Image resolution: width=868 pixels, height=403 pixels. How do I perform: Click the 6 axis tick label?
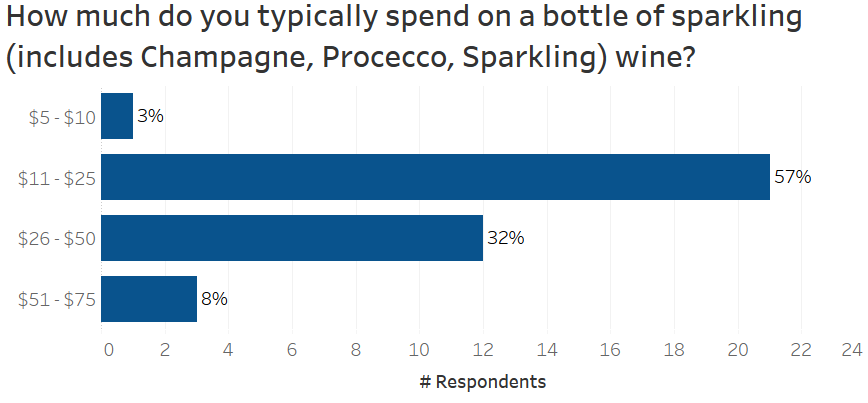tap(292, 349)
